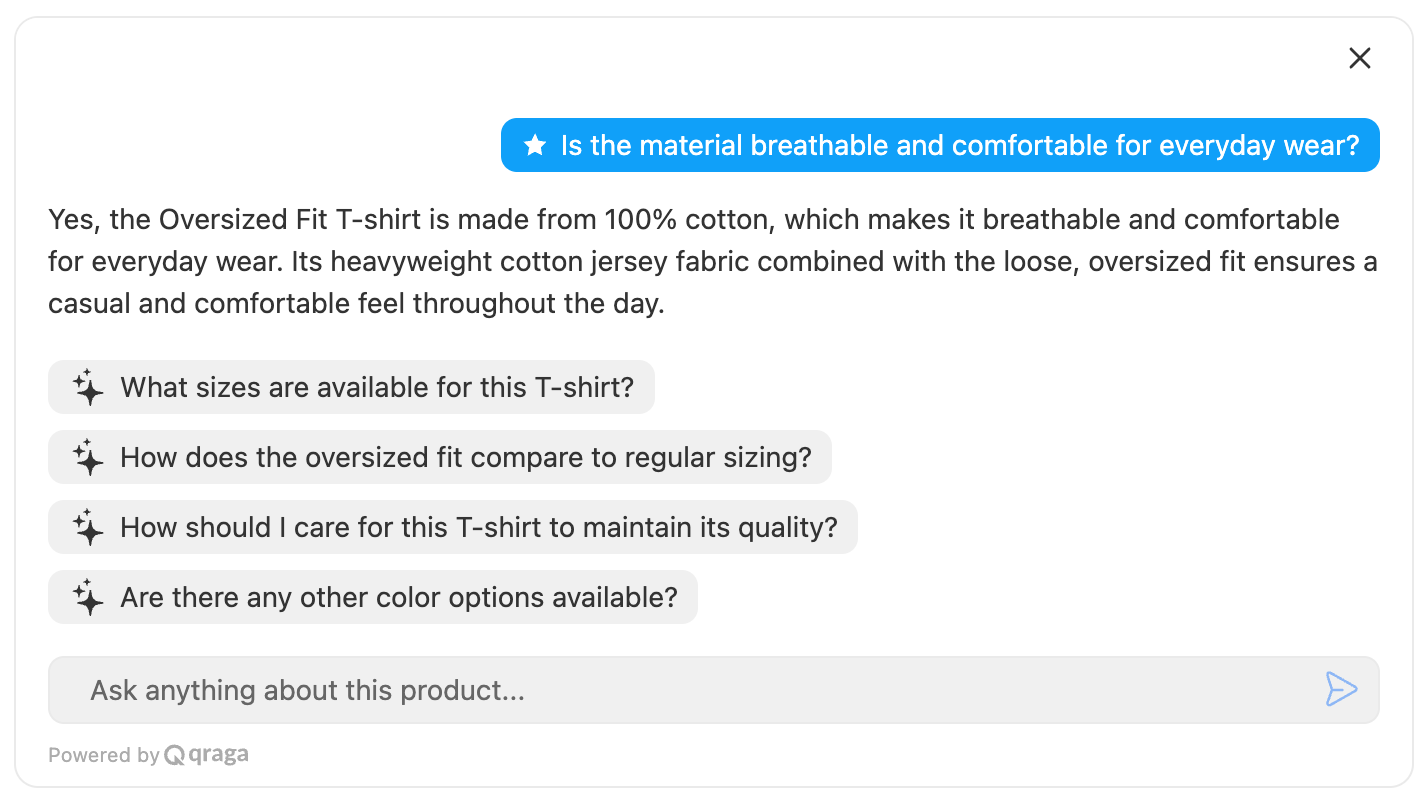Pick "Are there any other color options available?"
The image size is (1428, 802).
(398, 597)
